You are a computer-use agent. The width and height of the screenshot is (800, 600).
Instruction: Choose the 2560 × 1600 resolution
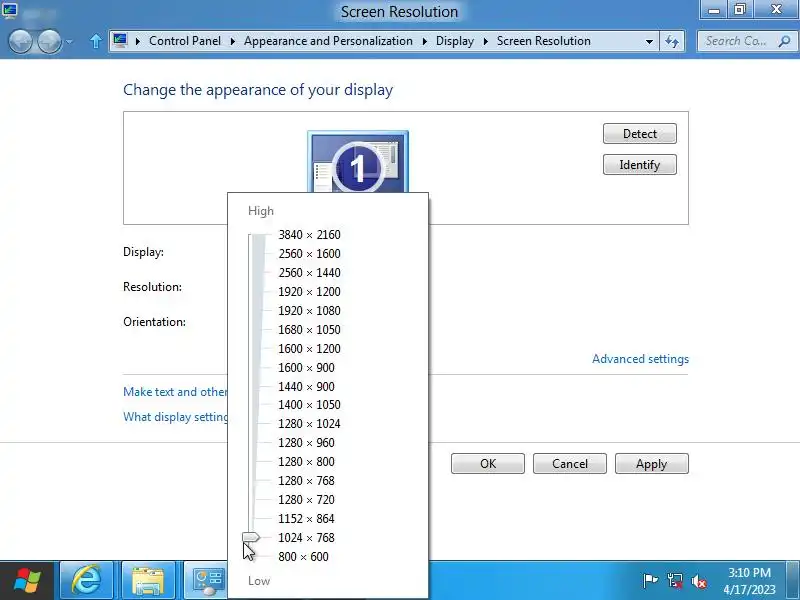pos(309,254)
